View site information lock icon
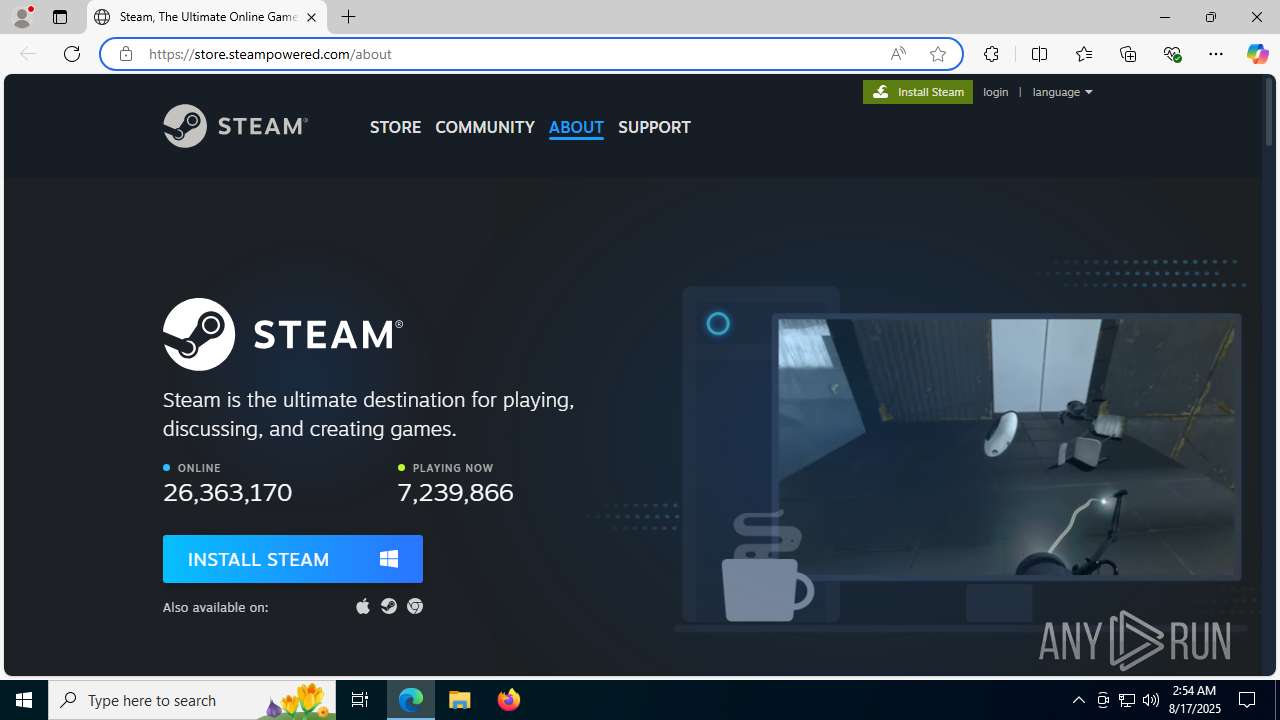The height and width of the screenshot is (720, 1280). pos(125,54)
